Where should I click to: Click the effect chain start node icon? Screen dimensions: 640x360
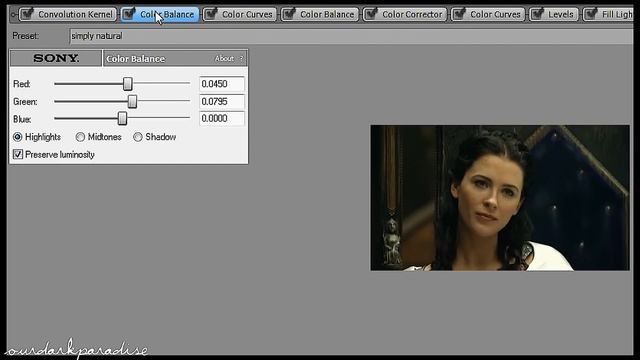coord(13,15)
